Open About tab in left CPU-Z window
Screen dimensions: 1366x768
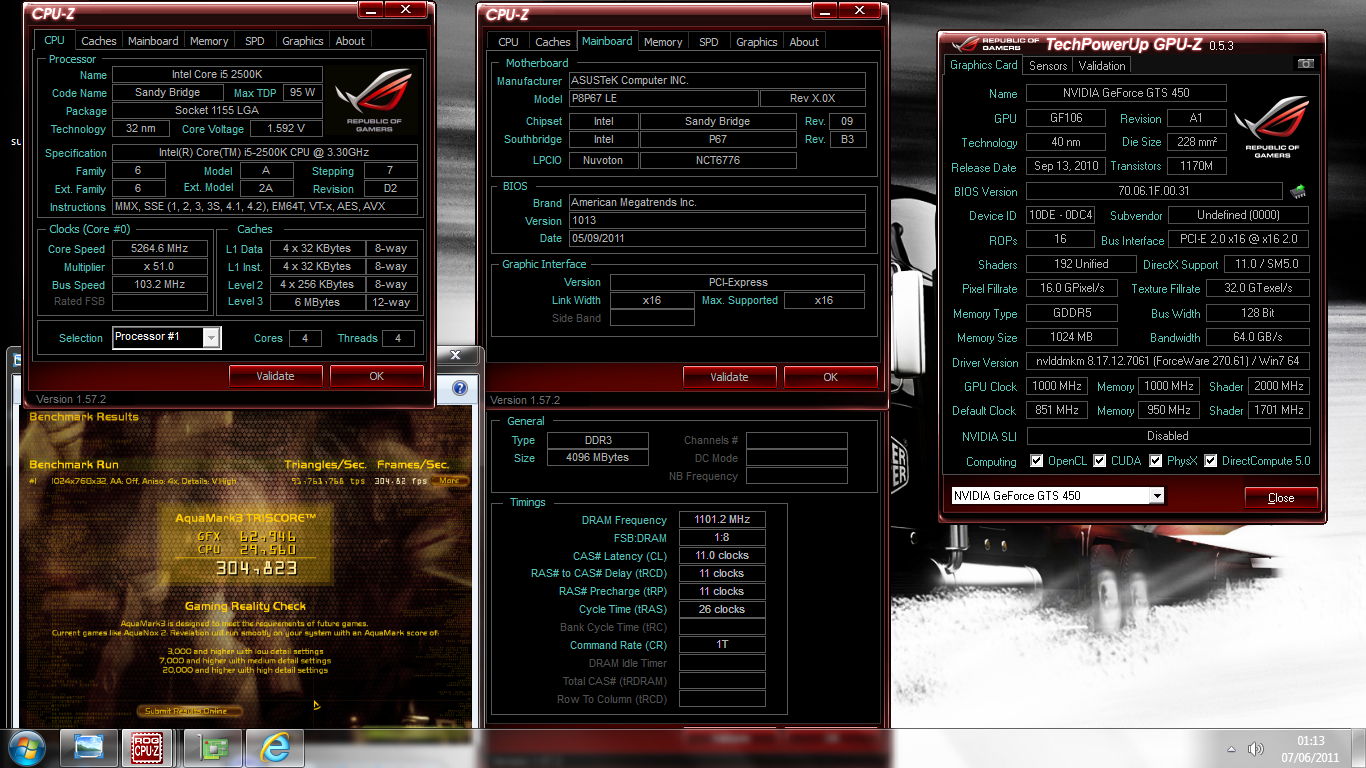click(x=350, y=41)
